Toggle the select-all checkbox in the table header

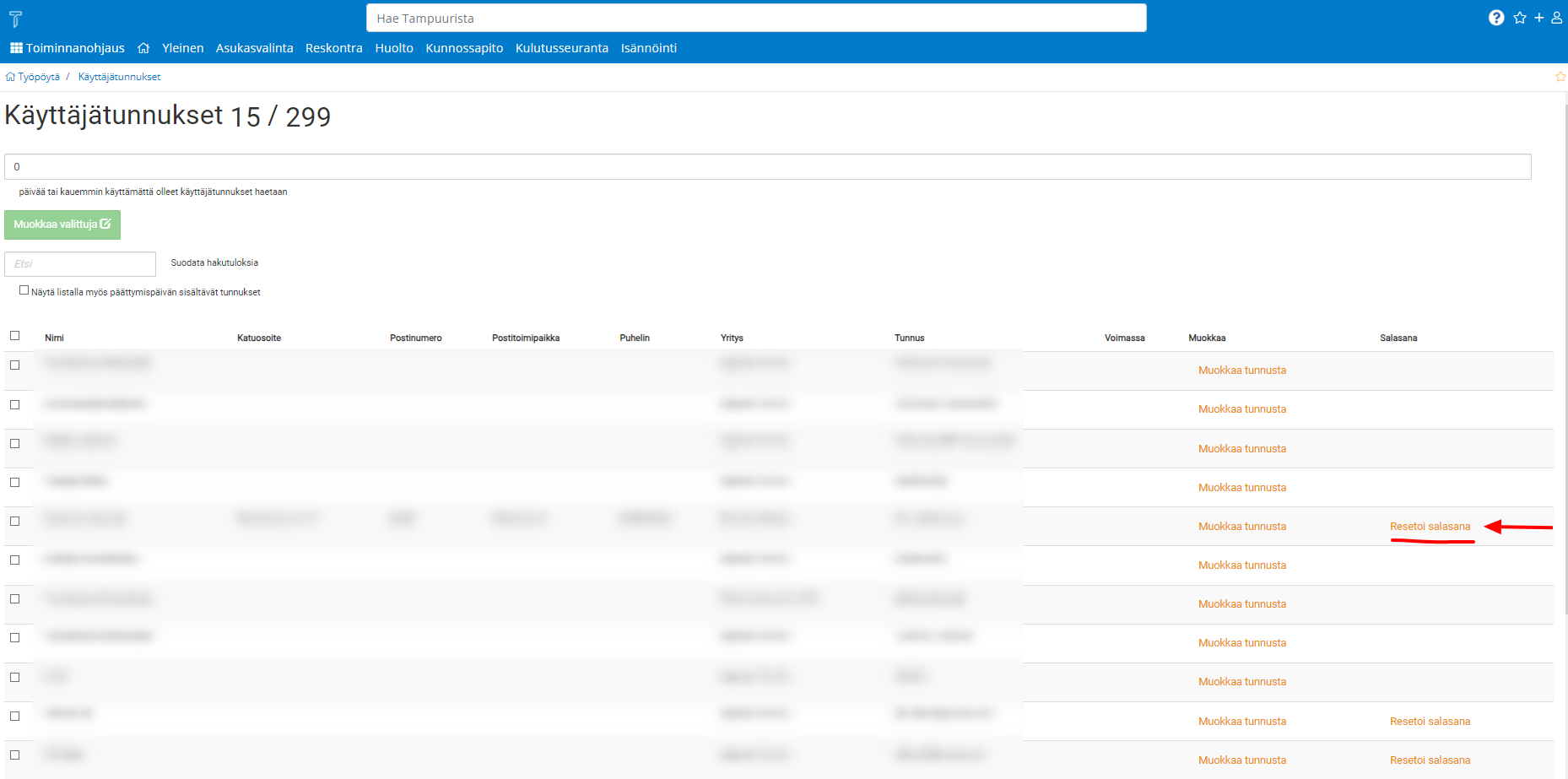click(14, 336)
